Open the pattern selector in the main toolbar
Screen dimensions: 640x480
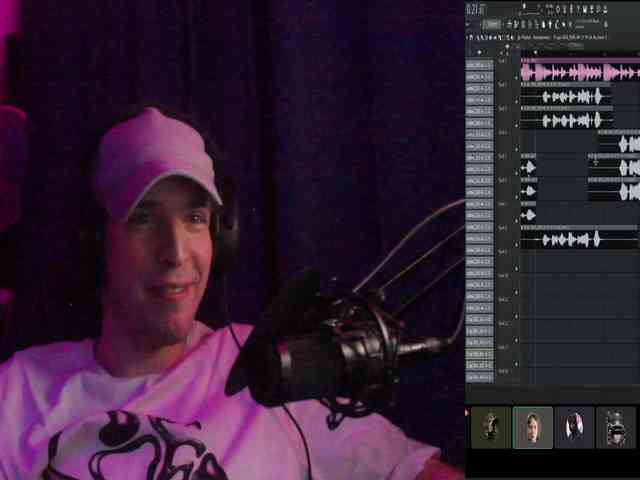click(492, 23)
